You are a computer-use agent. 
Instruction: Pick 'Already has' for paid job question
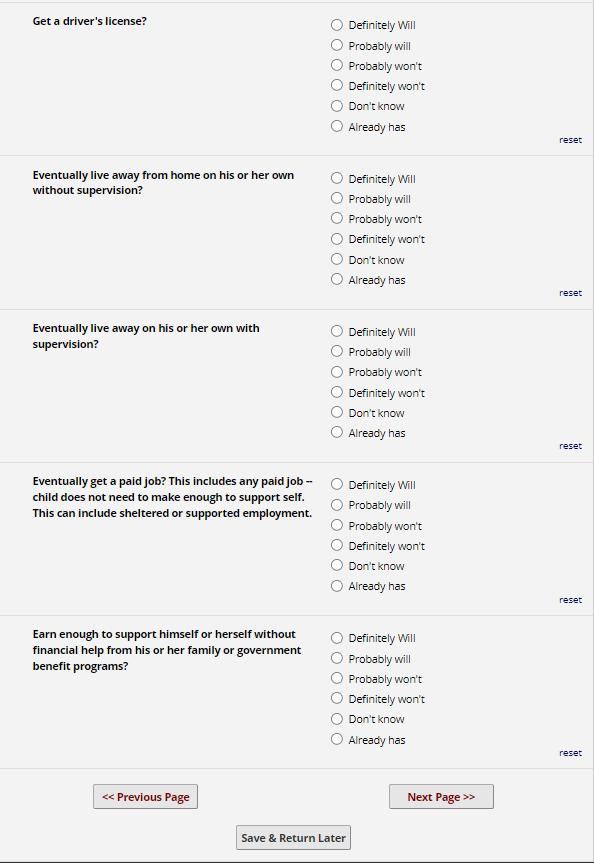pos(337,586)
